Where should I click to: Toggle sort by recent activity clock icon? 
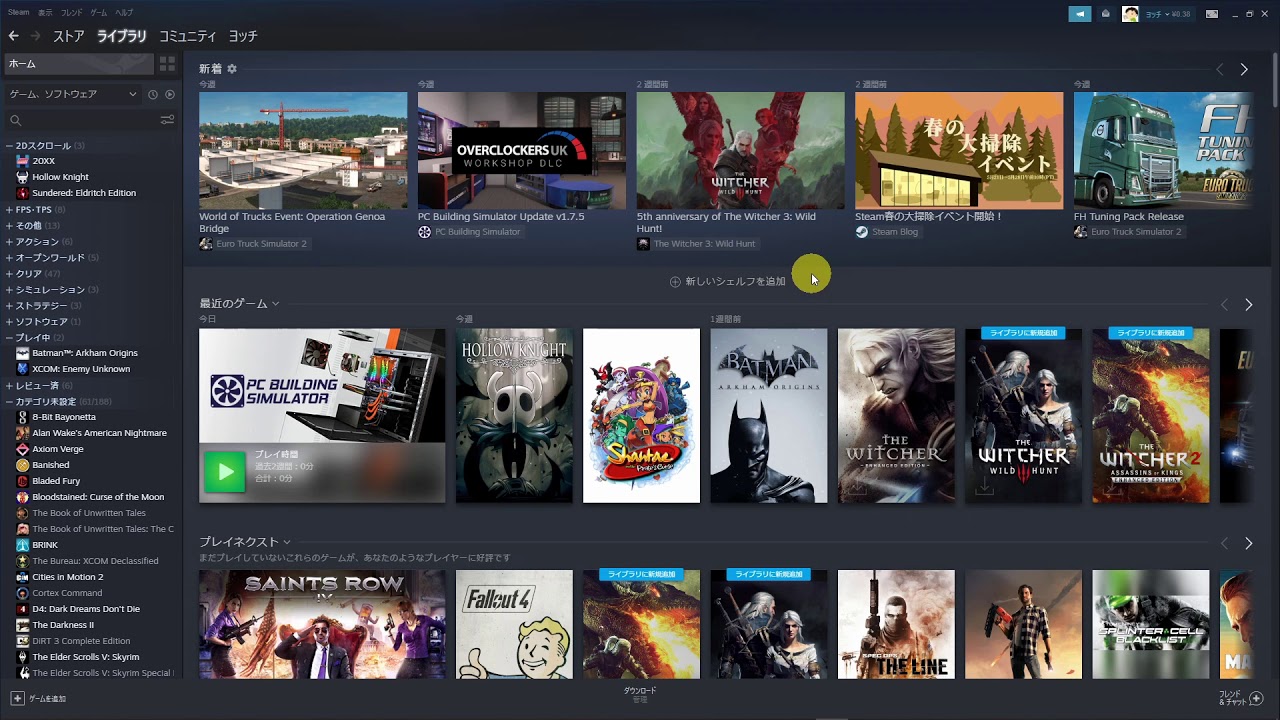pyautogui.click(x=153, y=94)
